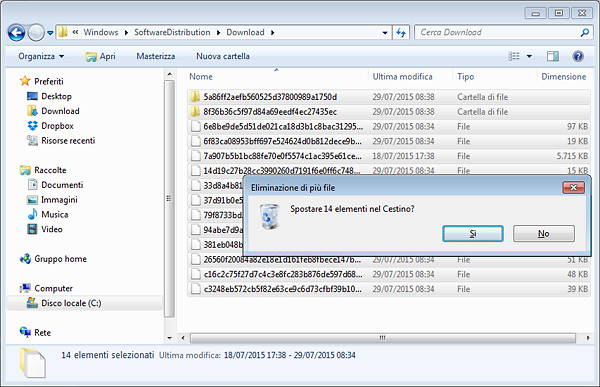The width and height of the screenshot is (600, 387).
Task: Select file starting with c16c2c75f27d
Action: (x=389, y=274)
